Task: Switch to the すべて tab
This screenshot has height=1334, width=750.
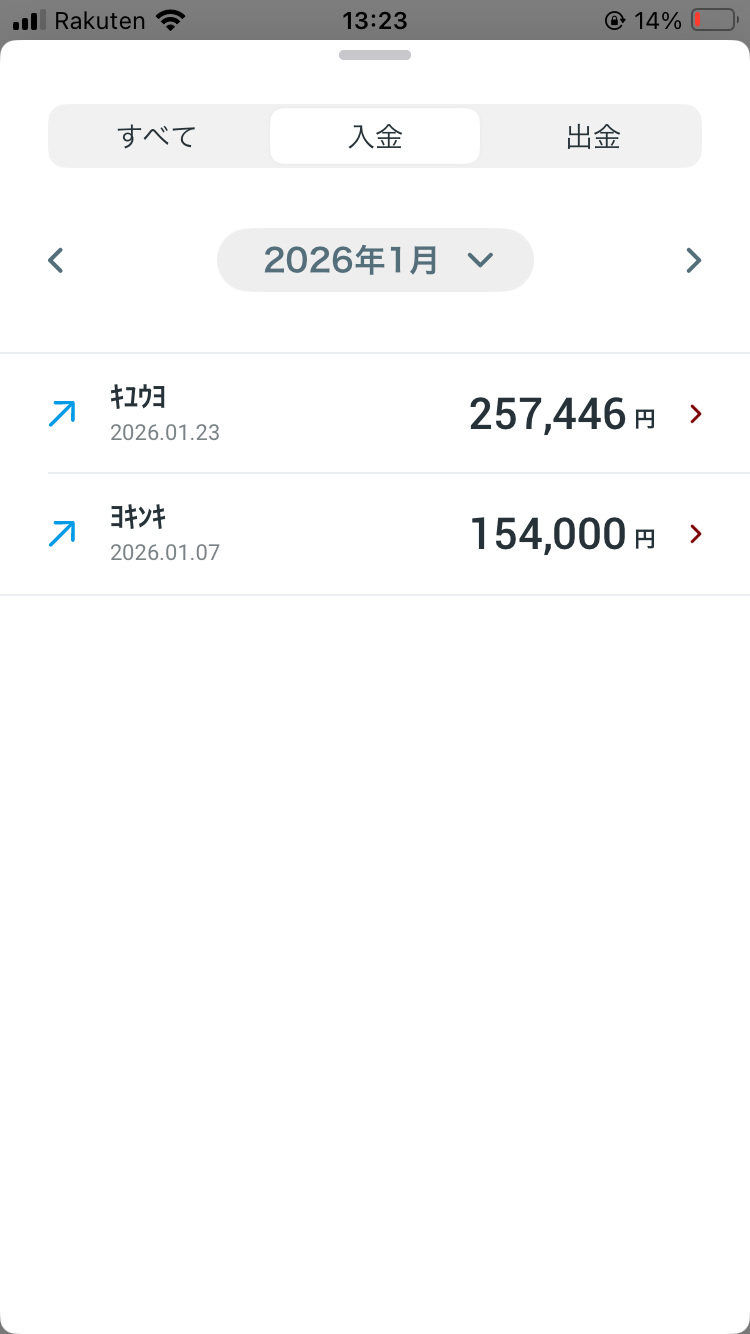Action: tap(157, 136)
